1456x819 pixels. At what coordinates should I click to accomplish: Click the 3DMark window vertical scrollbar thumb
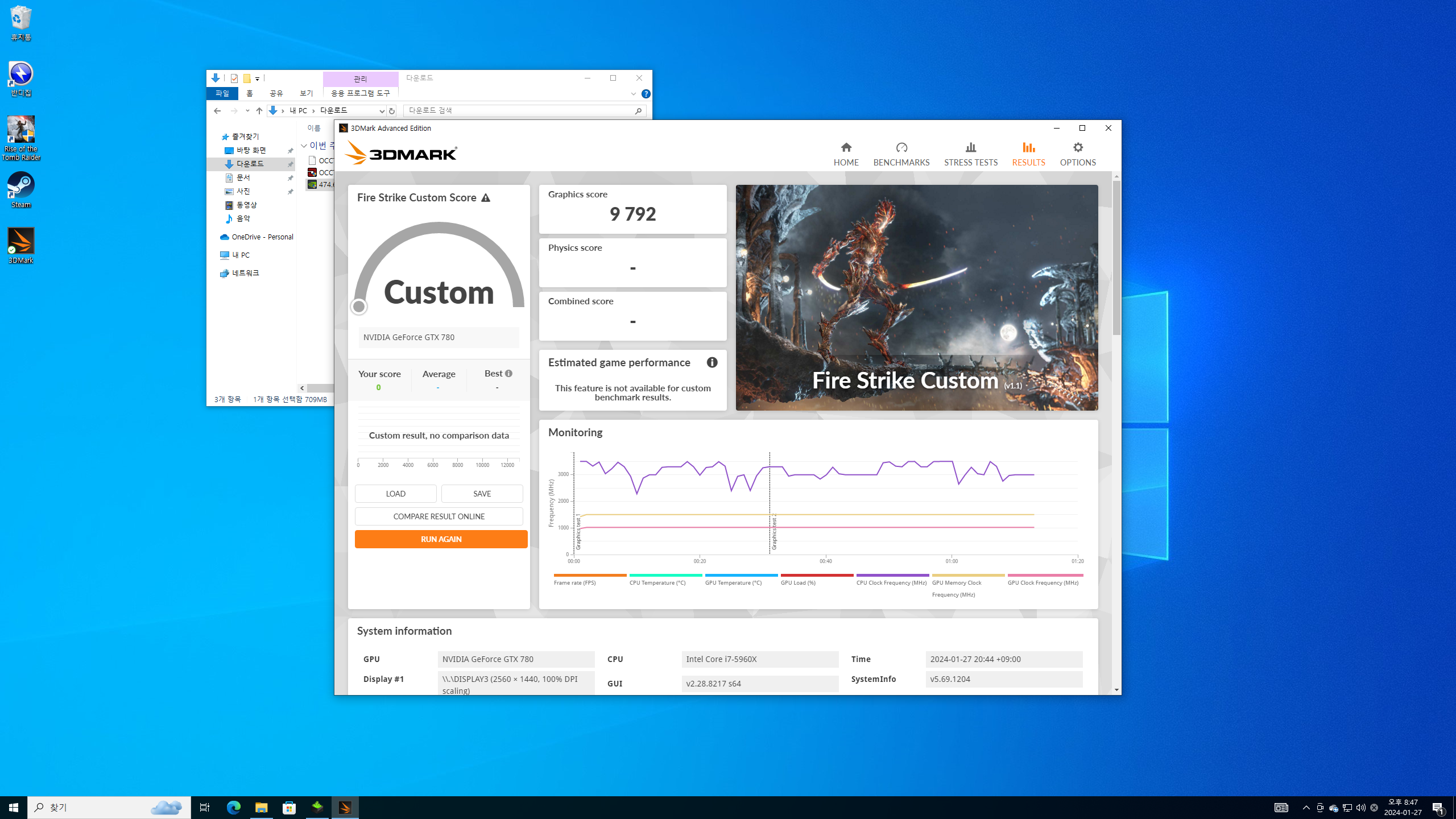[x=1116, y=258]
